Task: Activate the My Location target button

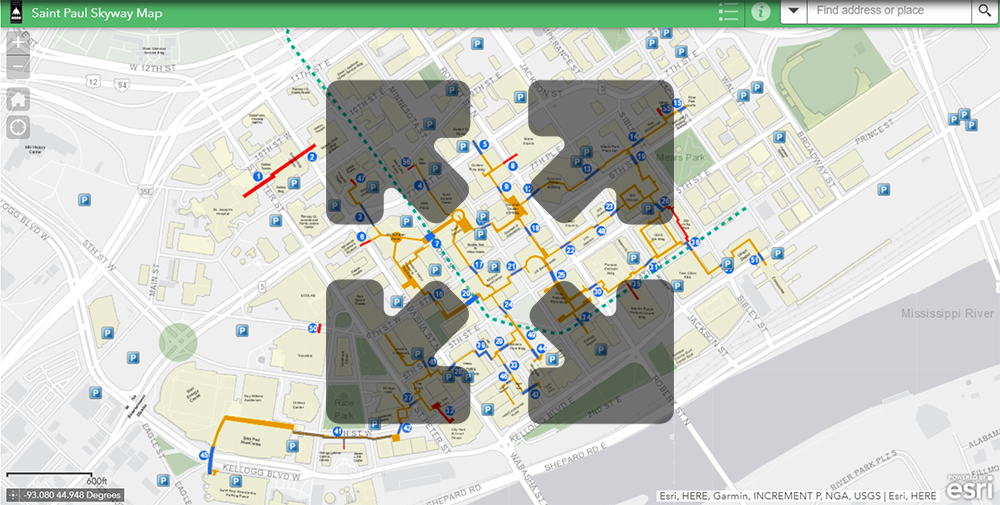Action: pyautogui.click(x=18, y=127)
